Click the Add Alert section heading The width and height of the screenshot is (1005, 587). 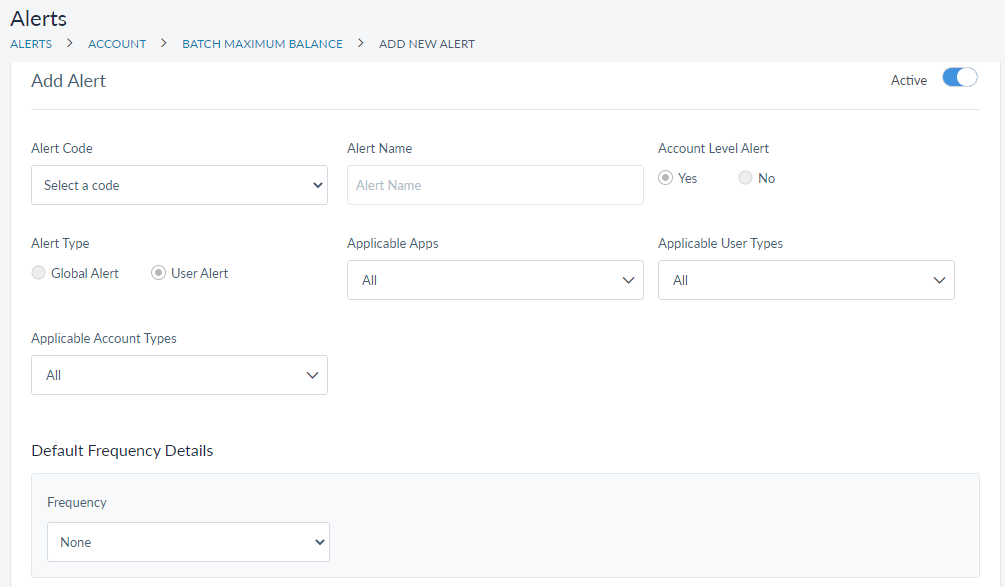click(x=69, y=81)
